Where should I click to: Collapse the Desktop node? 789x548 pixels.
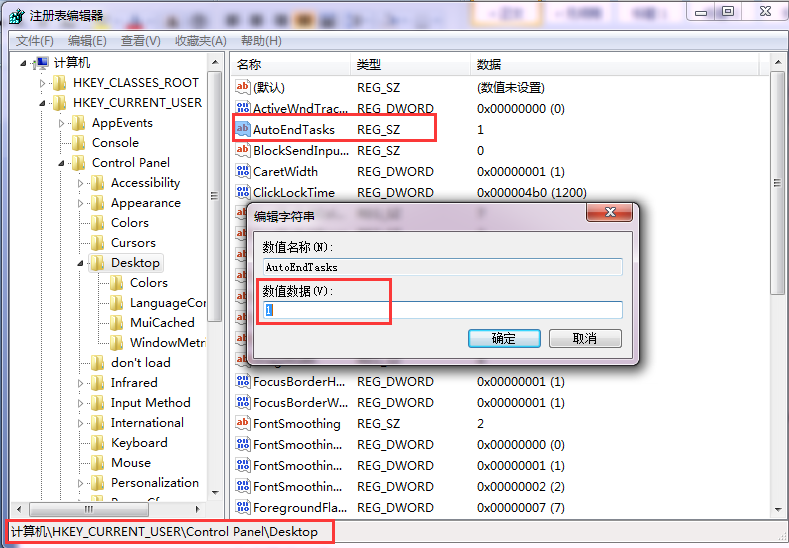coord(81,263)
